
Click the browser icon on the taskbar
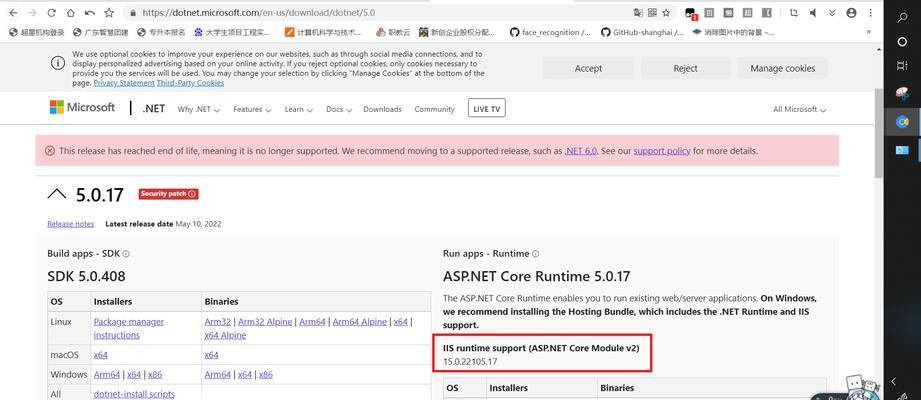[x=902, y=122]
